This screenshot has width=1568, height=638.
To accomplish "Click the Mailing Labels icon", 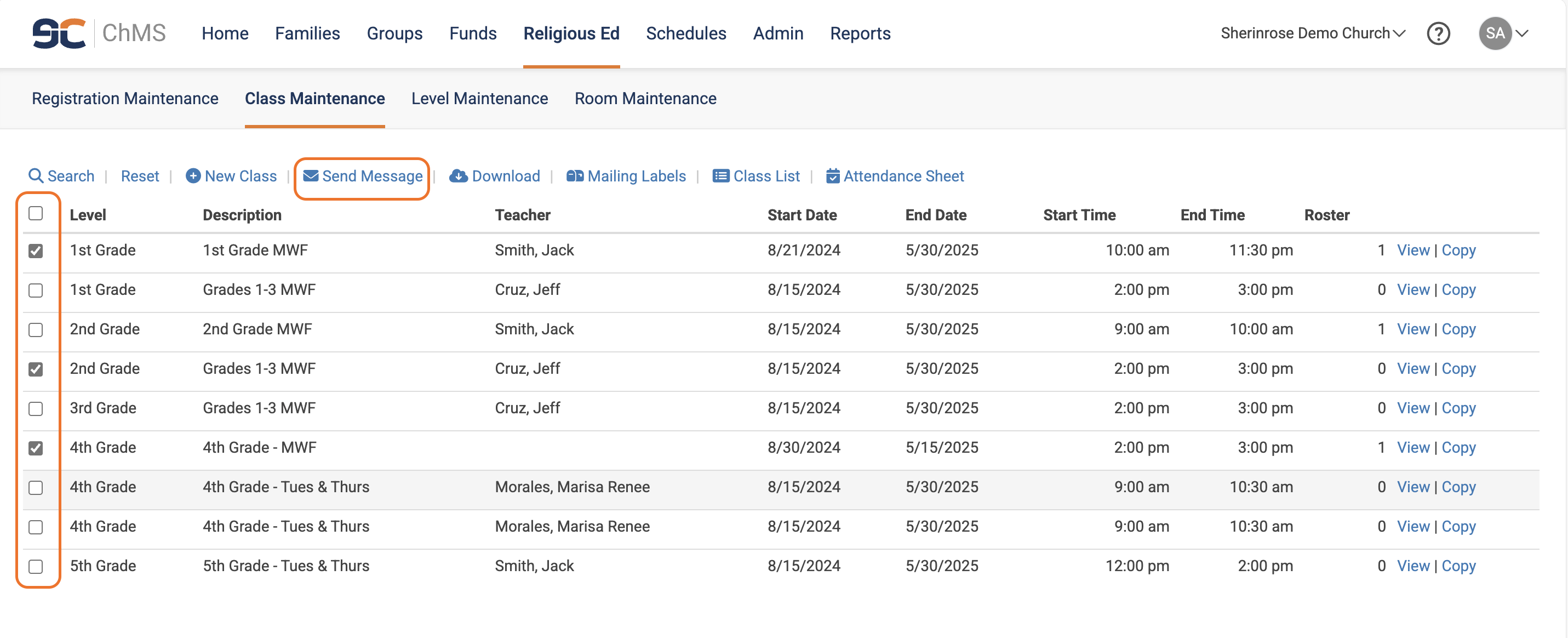I will pos(574,176).
